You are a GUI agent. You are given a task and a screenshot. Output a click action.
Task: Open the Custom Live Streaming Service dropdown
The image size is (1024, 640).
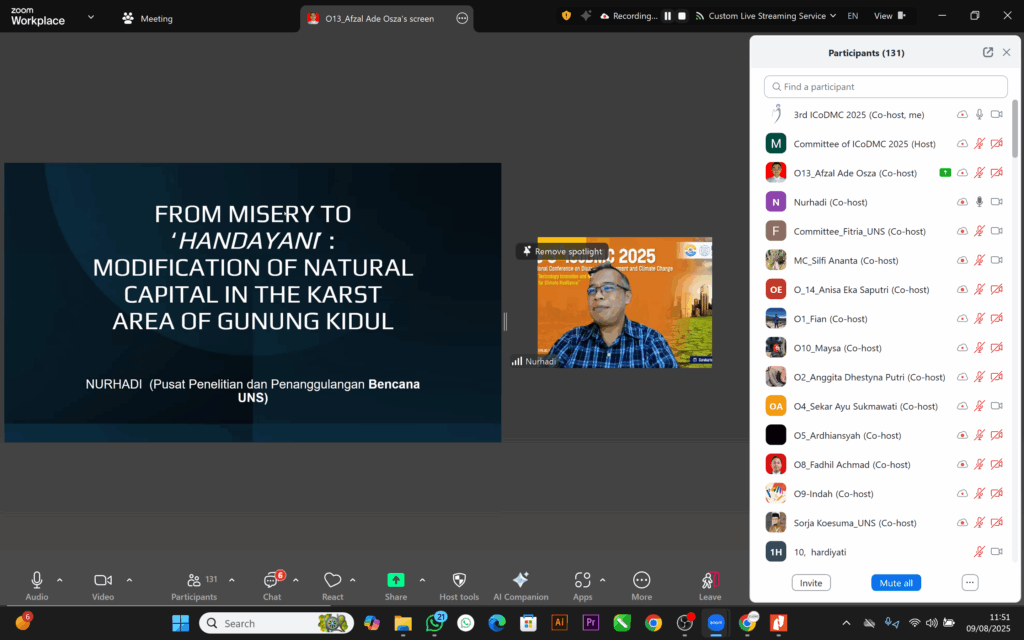(x=766, y=17)
